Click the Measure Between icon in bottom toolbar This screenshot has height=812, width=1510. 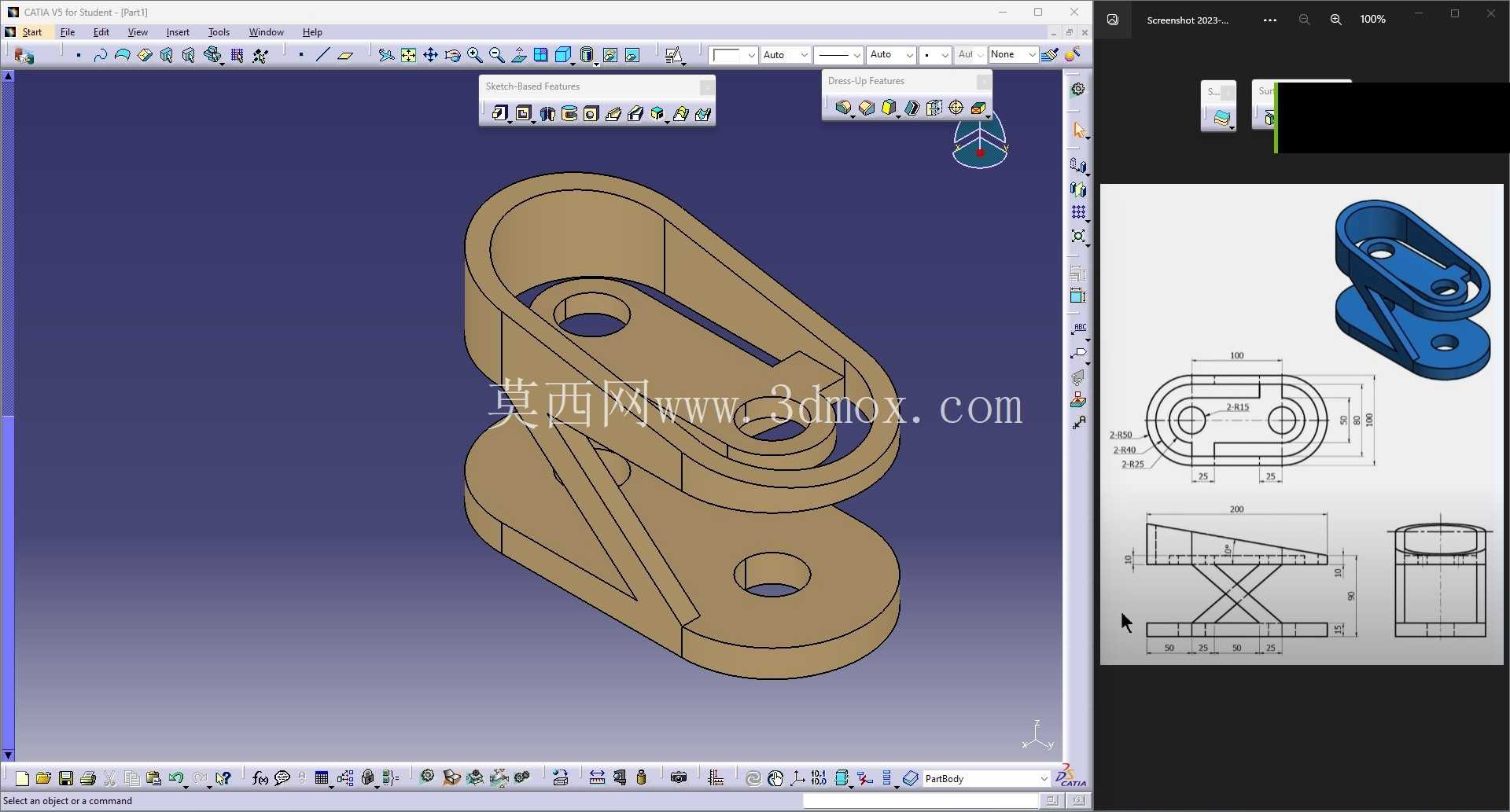[x=597, y=778]
